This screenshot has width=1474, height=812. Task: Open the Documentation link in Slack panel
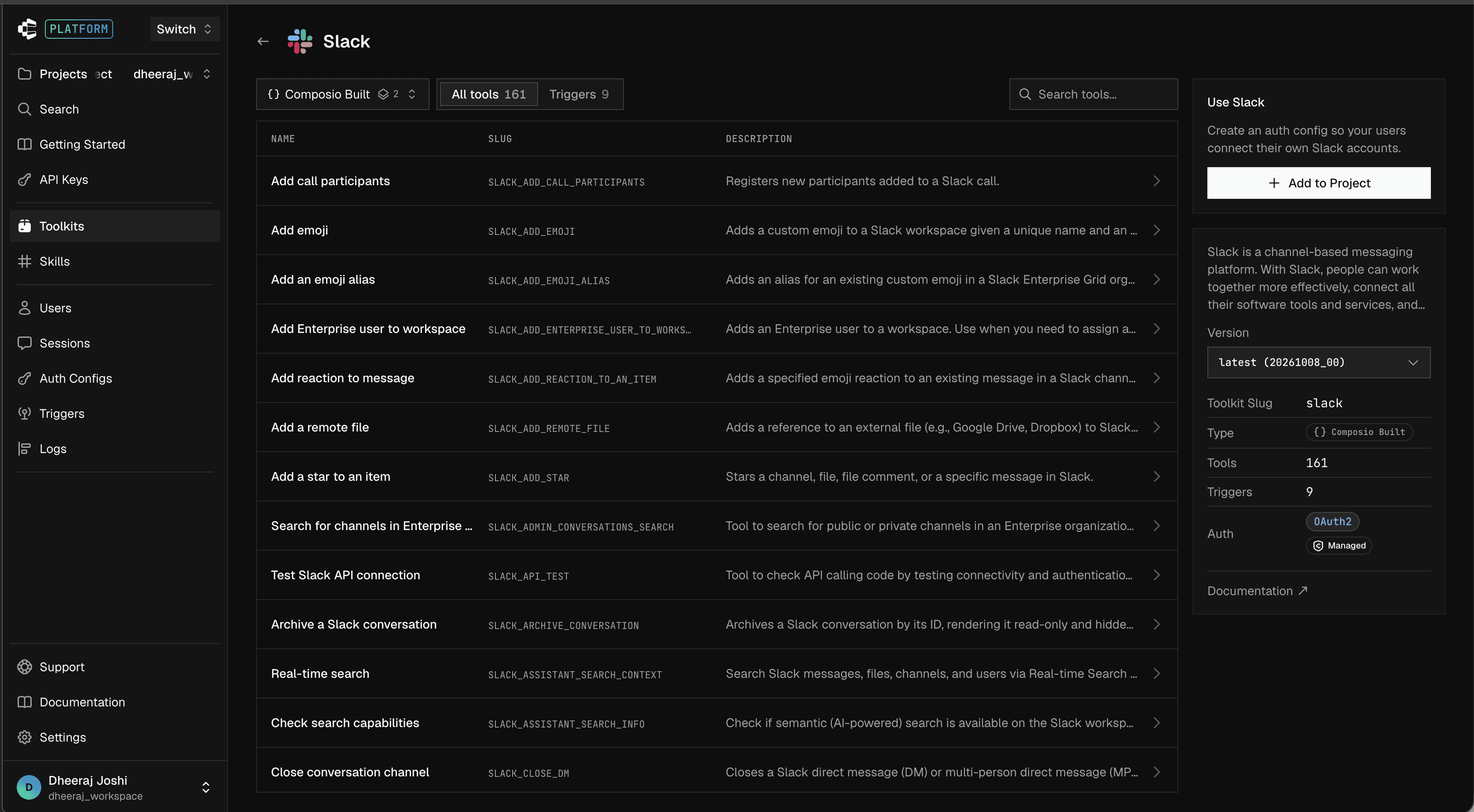[1257, 591]
